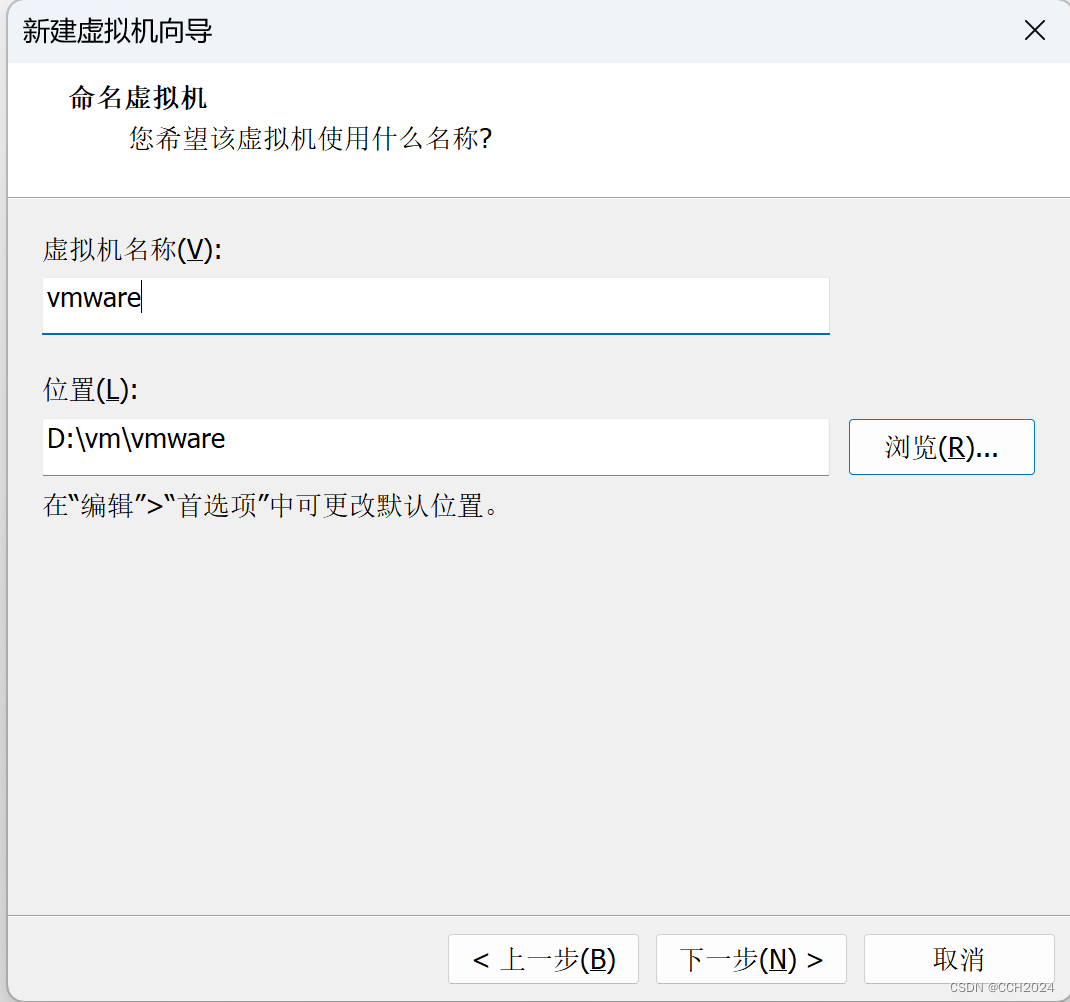Click the 位置 path field
The width and height of the screenshot is (1070, 1002).
[x=435, y=446]
